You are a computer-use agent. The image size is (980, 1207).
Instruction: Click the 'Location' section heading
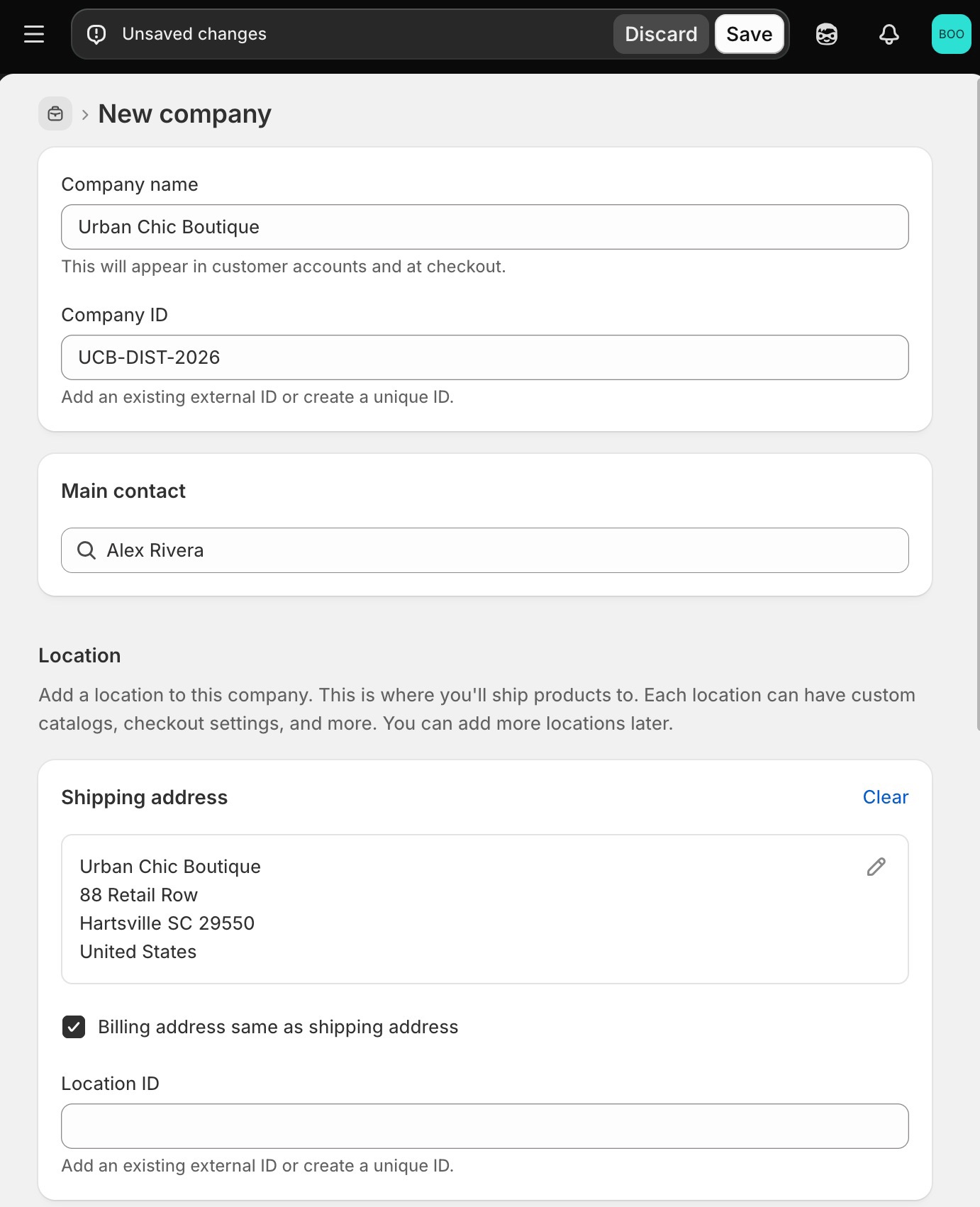(79, 655)
